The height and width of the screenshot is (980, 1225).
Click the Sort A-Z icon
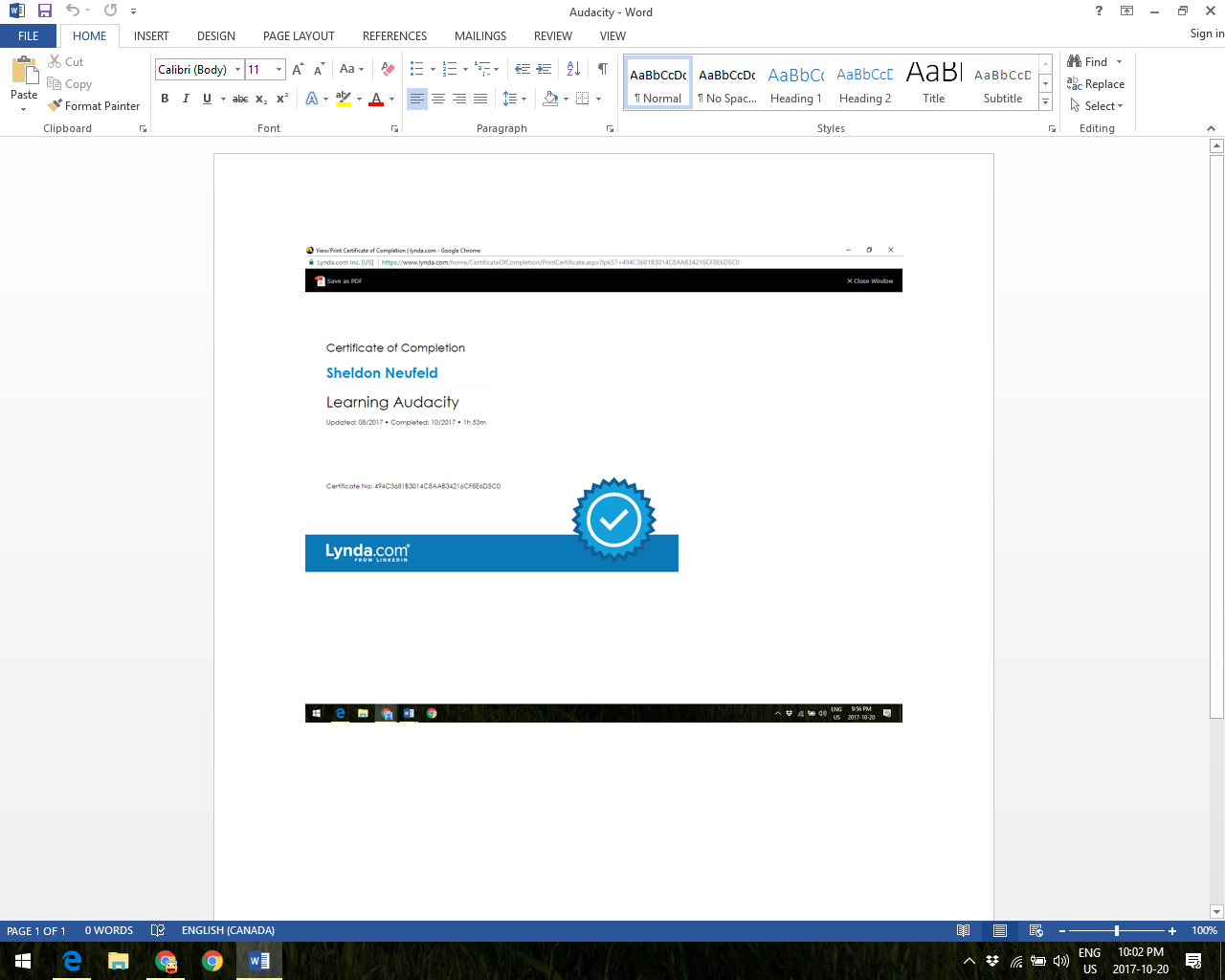pyautogui.click(x=573, y=69)
